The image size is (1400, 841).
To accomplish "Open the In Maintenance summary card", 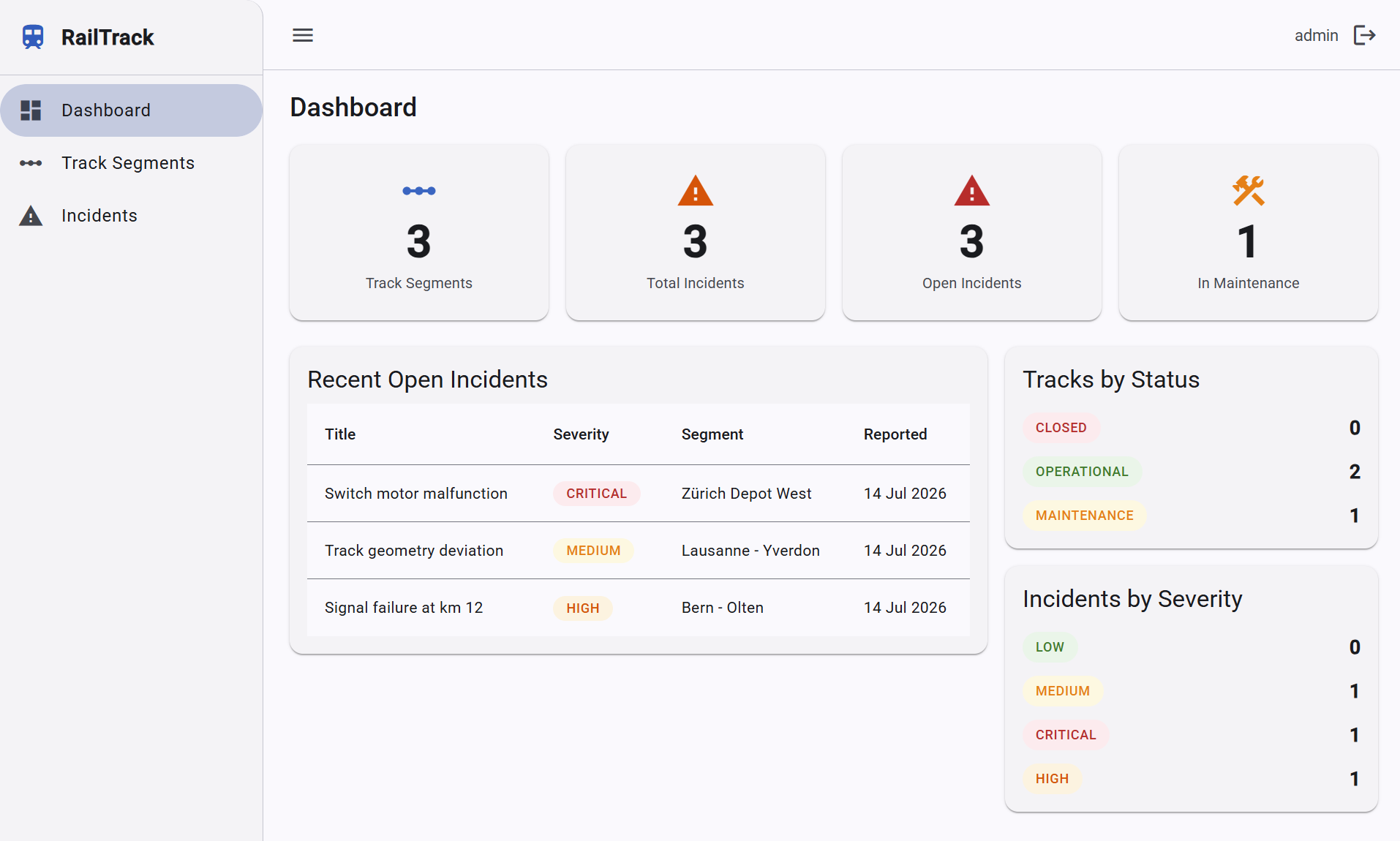I will click(1249, 232).
